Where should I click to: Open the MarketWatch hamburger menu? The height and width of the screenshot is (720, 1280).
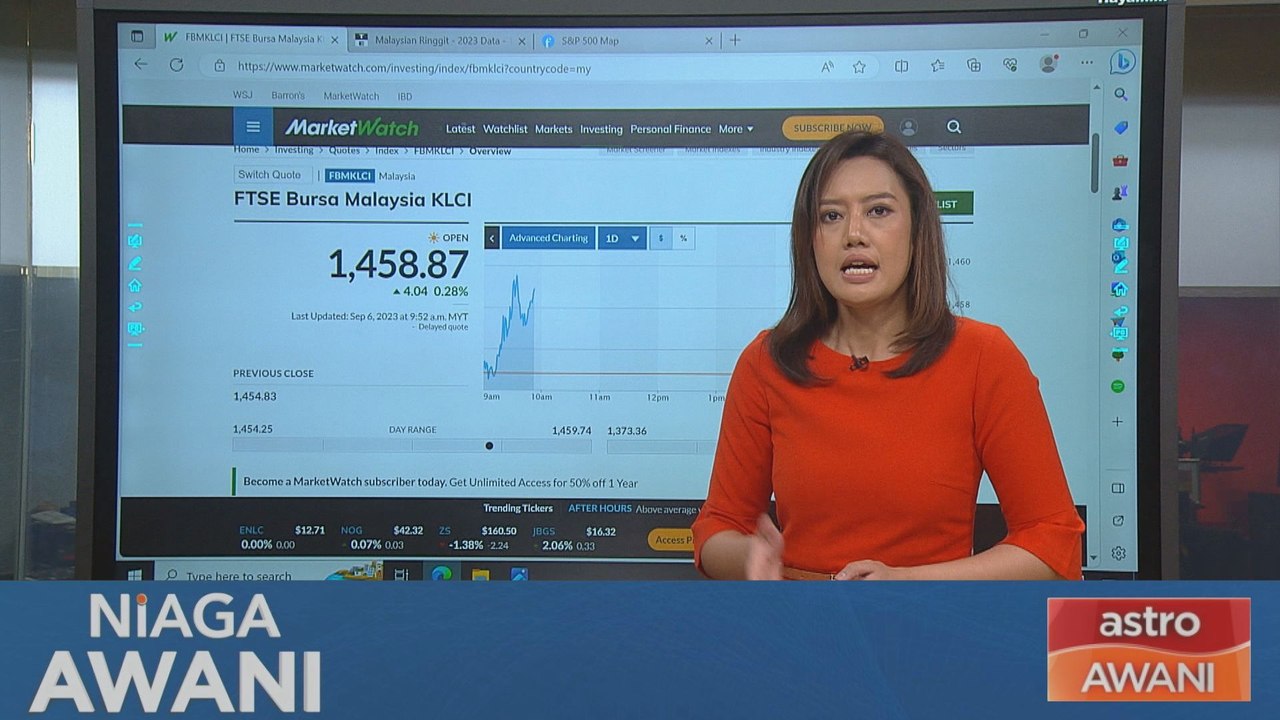coord(253,127)
